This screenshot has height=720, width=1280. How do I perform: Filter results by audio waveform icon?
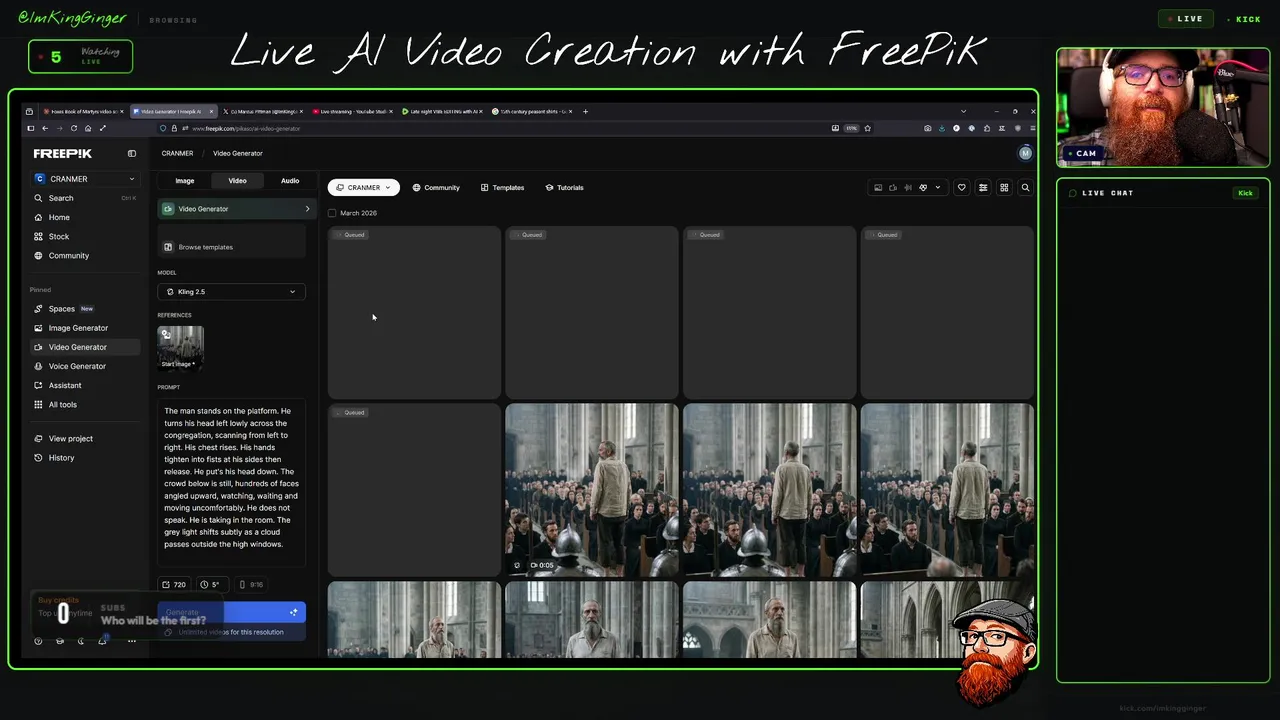(908, 187)
